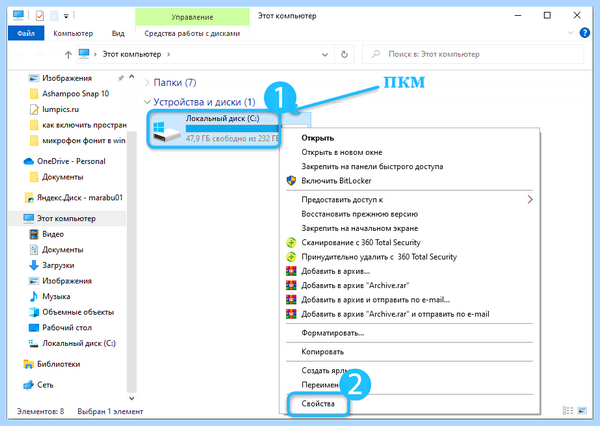
Task: Select OneDrive - Personal in sidebar
Action: [71, 162]
